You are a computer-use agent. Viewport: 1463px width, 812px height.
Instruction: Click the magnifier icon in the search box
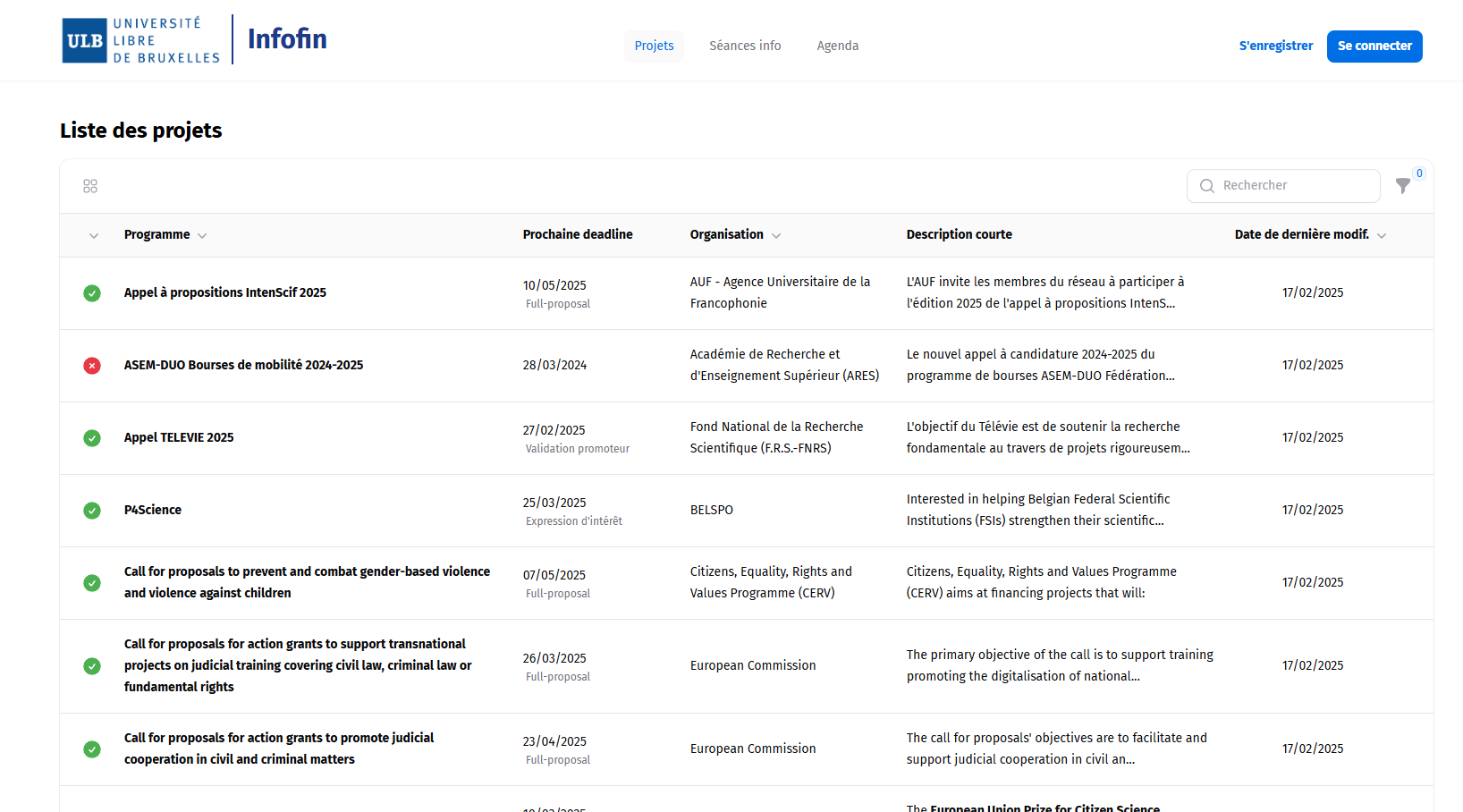pyautogui.click(x=1207, y=186)
